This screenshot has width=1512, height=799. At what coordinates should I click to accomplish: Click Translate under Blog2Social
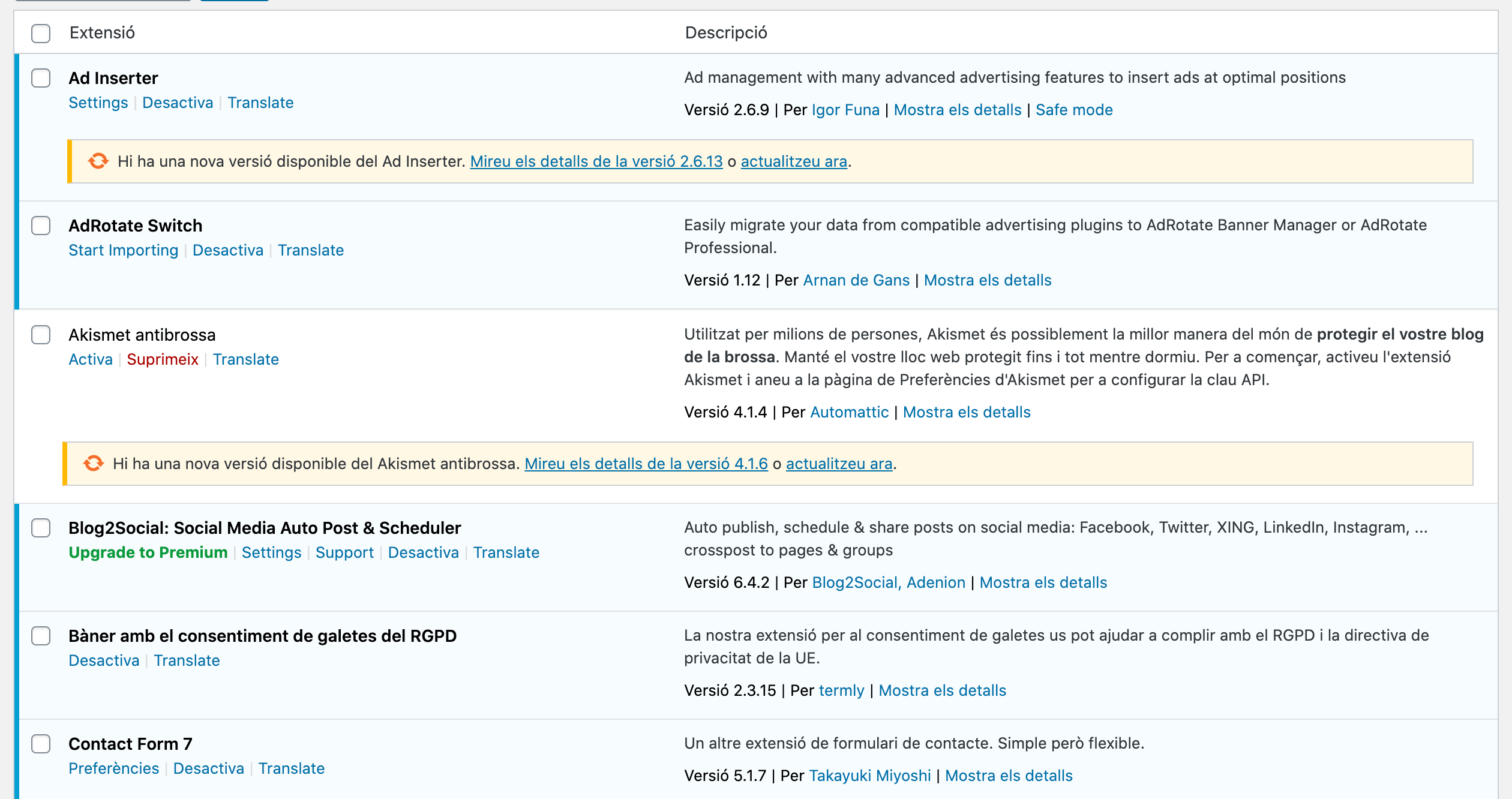(506, 552)
